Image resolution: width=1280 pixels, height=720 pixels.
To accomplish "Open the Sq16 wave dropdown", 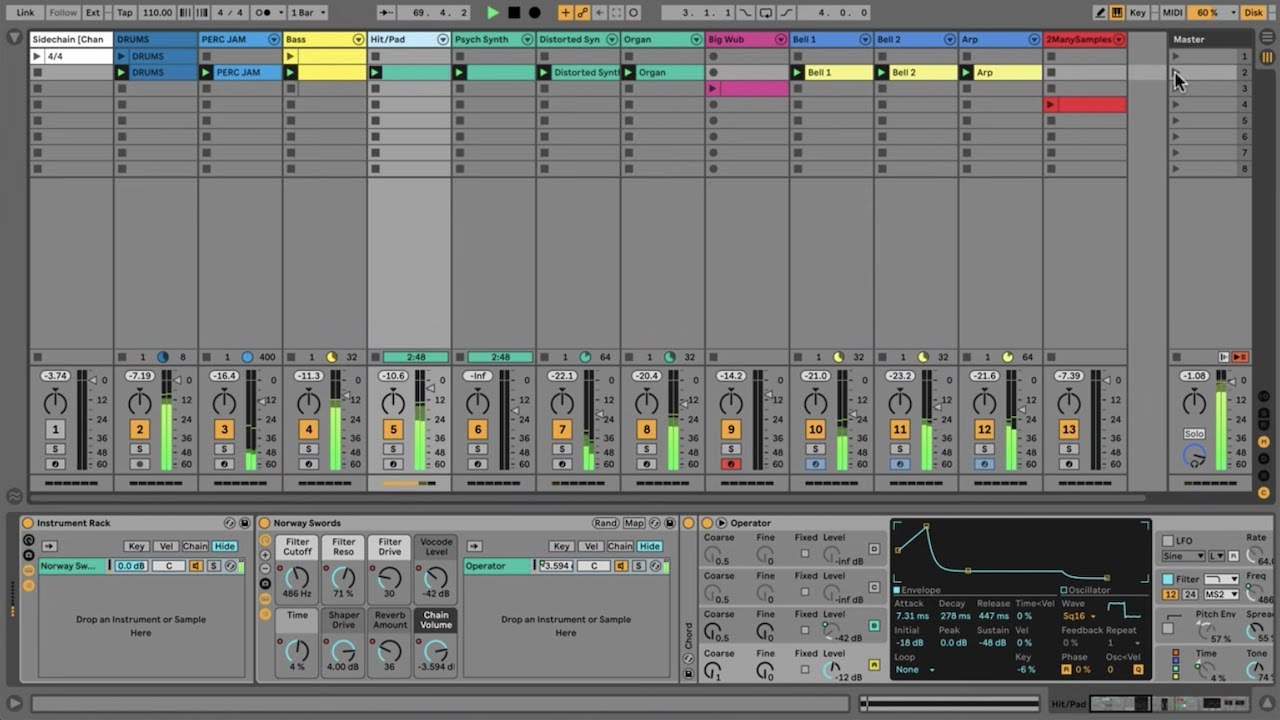I will [1079, 616].
